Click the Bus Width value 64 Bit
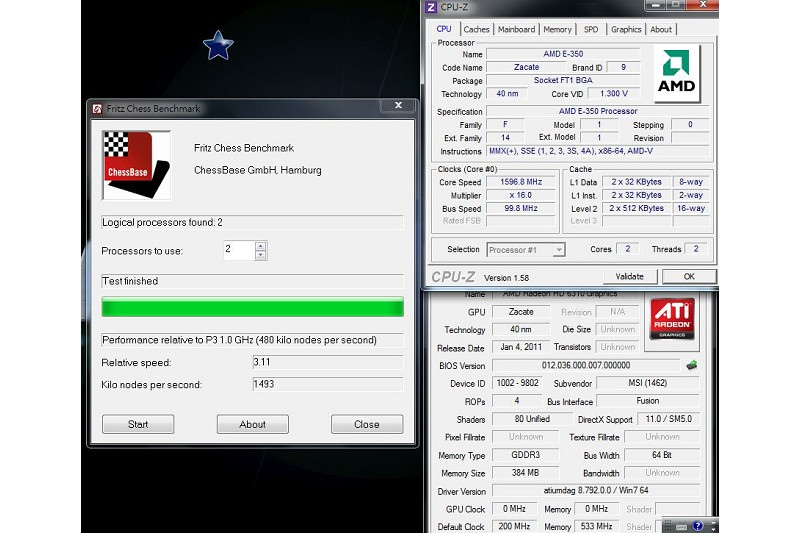Screen dimensions: 800x533 coord(662,455)
